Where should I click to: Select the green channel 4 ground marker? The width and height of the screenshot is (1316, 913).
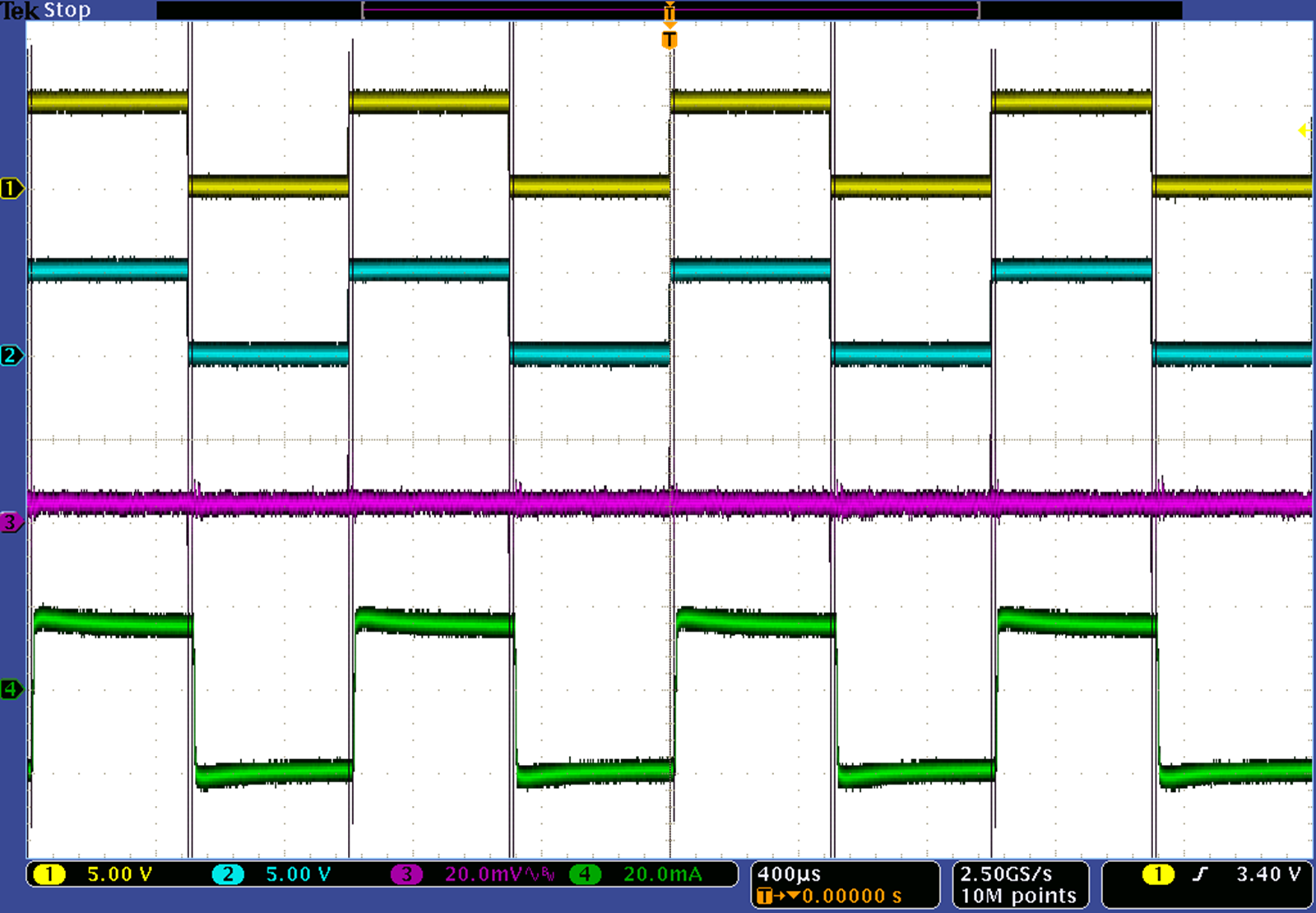tap(11, 689)
